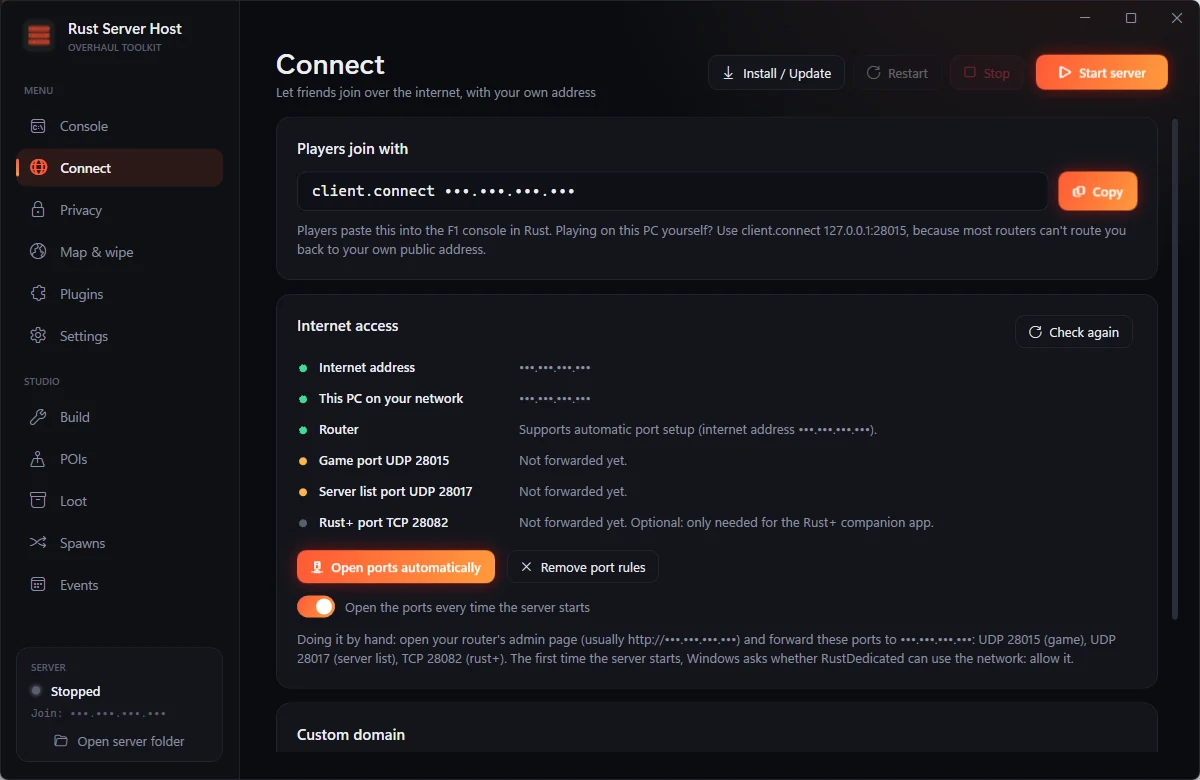This screenshot has height=780, width=1200.
Task: Click the Stop server button
Action: [x=986, y=73]
